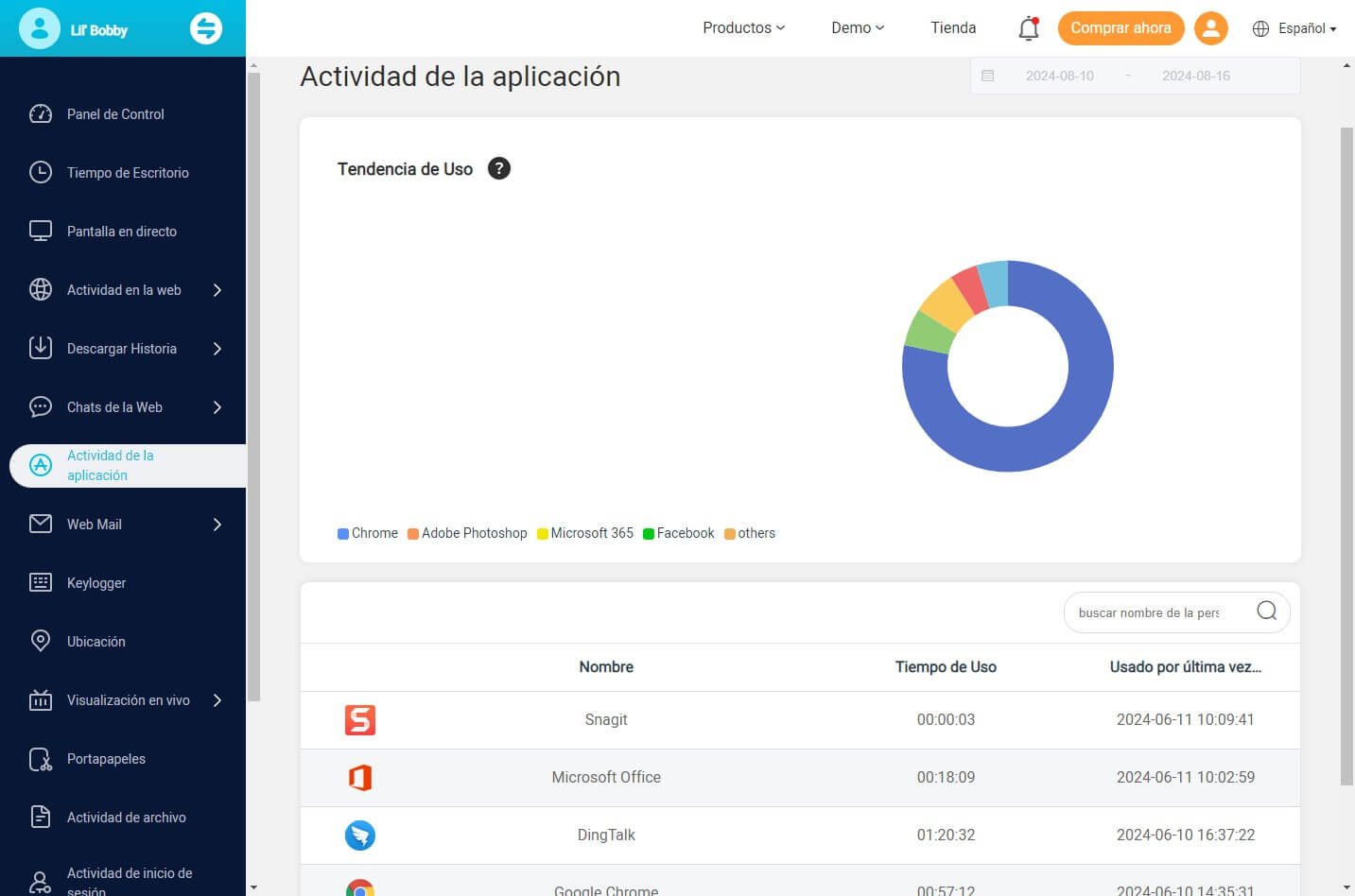Click the Snagit app icon
This screenshot has height=896, width=1355.
click(360, 720)
